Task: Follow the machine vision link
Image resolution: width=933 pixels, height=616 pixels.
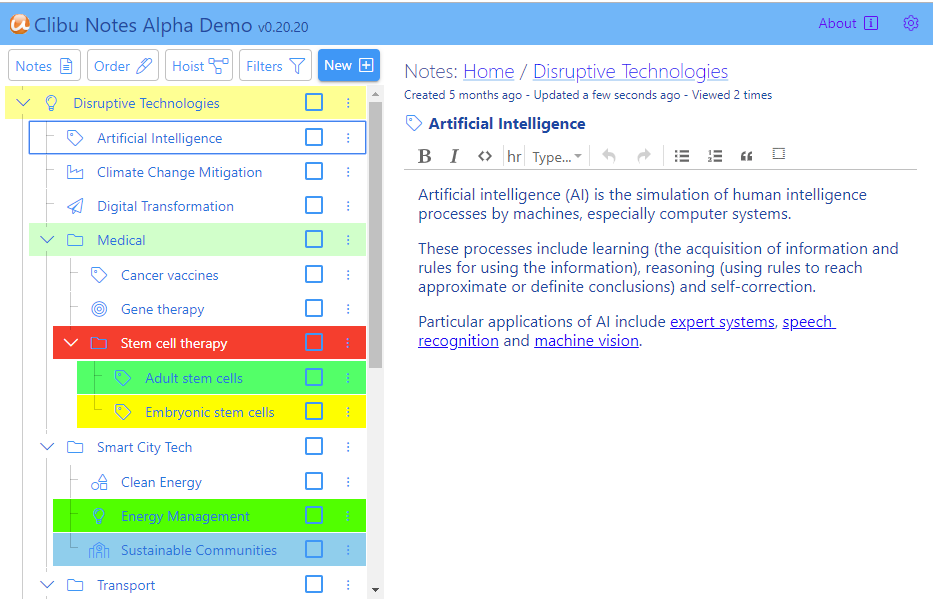Action: (x=587, y=341)
